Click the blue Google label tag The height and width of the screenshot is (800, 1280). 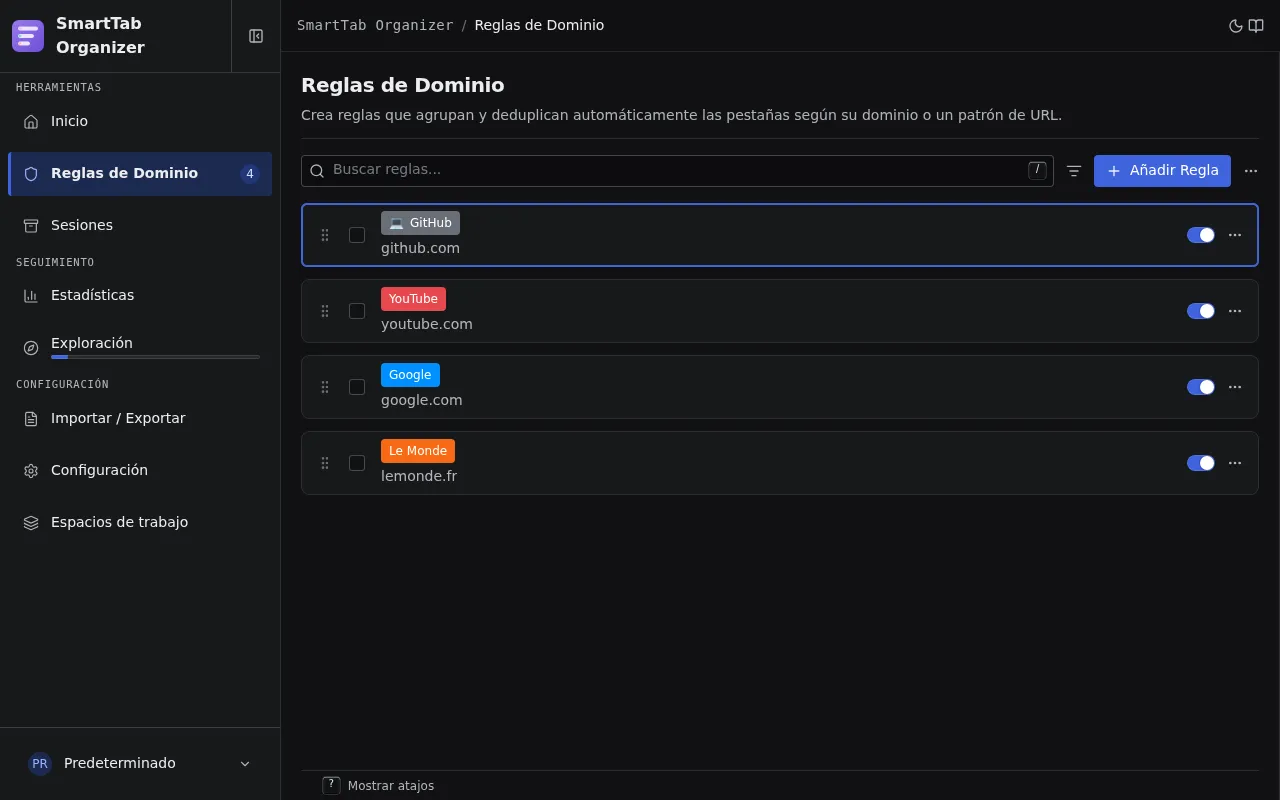click(x=410, y=375)
